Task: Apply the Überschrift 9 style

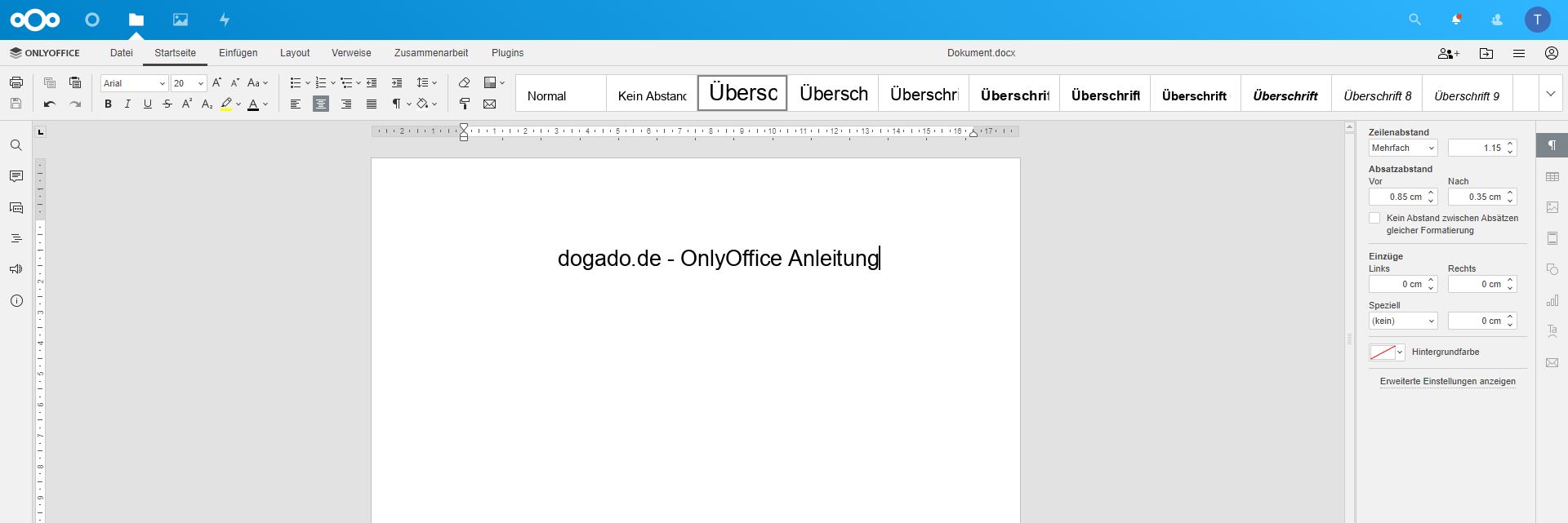Action: (1468, 93)
